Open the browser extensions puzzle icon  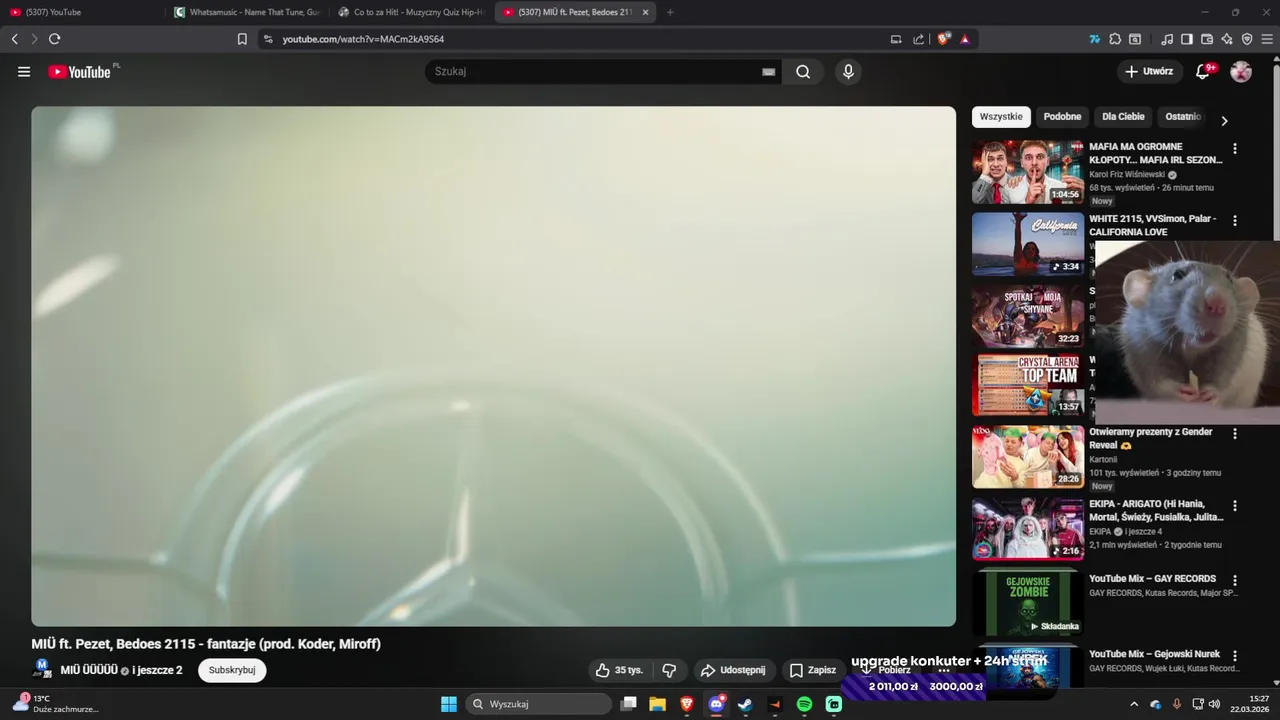[1115, 39]
